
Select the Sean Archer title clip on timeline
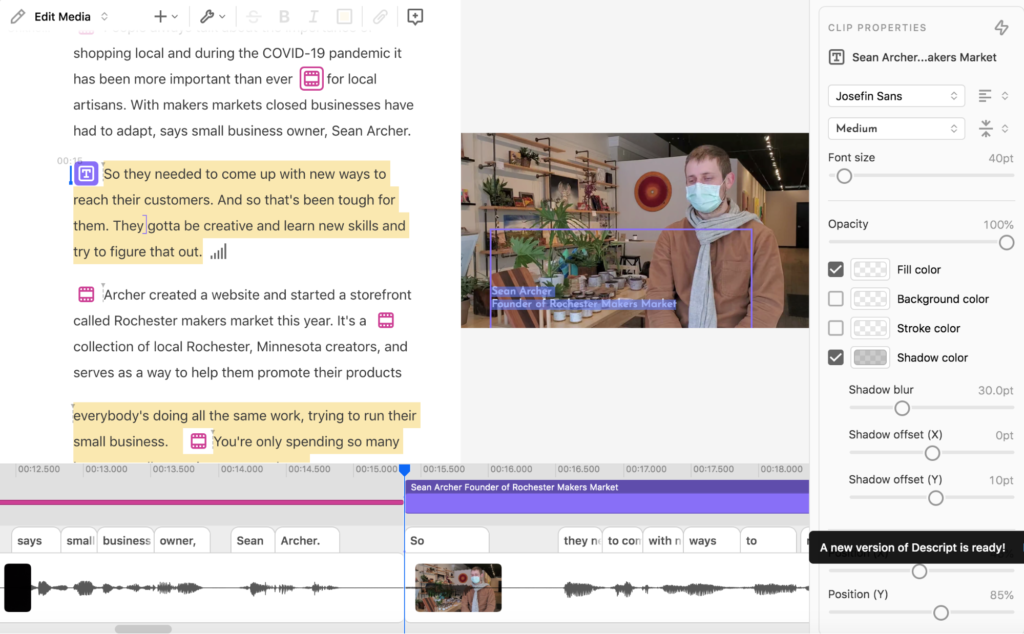[x=606, y=494]
